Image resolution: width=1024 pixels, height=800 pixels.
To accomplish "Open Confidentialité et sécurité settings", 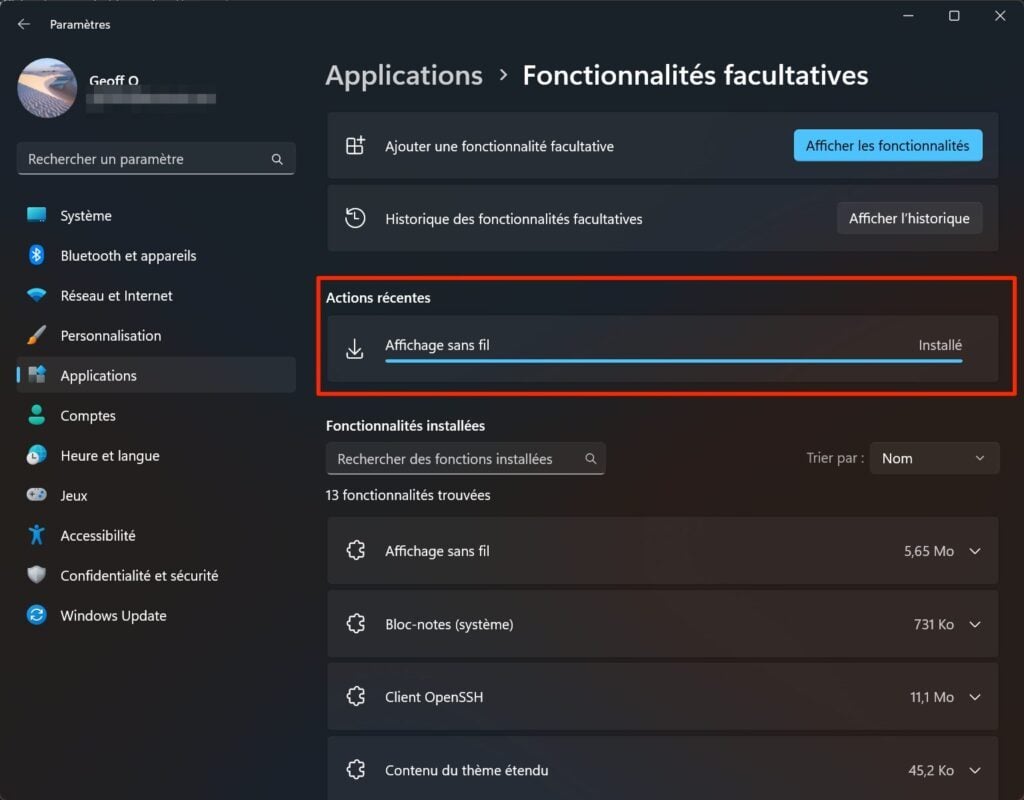I will pyautogui.click(x=156, y=575).
